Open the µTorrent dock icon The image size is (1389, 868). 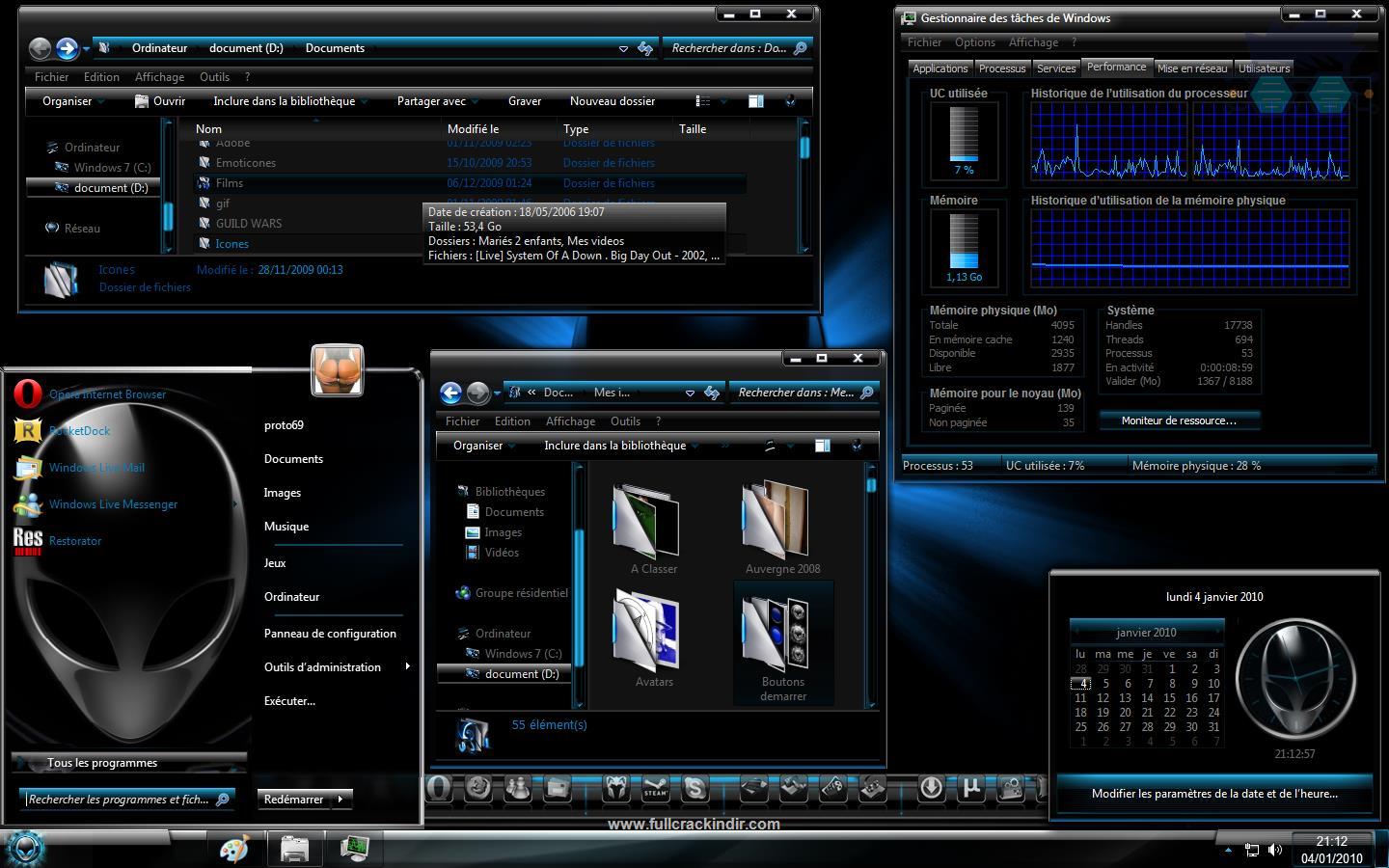click(x=971, y=788)
